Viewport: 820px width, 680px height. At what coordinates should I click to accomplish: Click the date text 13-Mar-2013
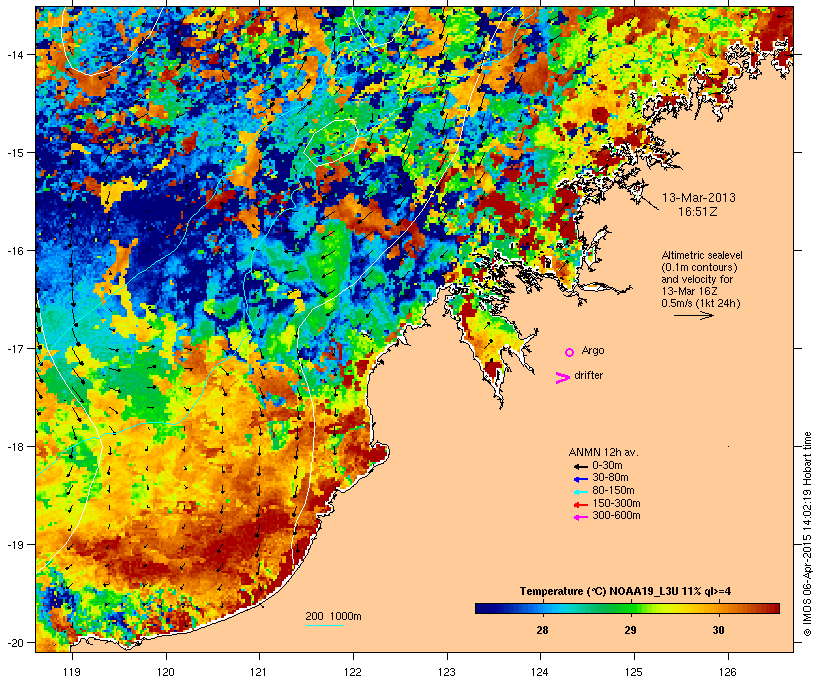pyautogui.click(x=698, y=198)
